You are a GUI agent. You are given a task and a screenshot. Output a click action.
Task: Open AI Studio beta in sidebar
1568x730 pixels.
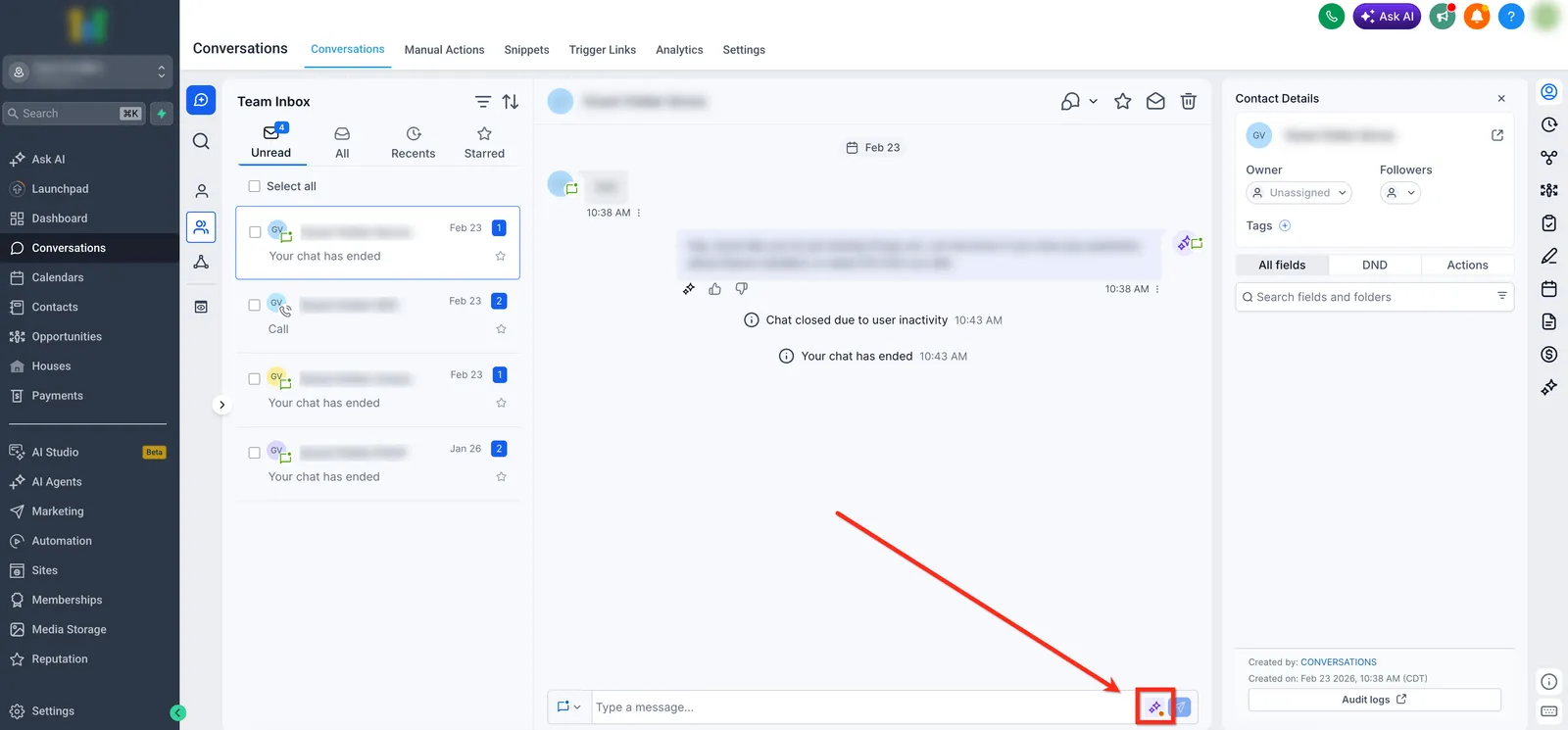pos(55,452)
